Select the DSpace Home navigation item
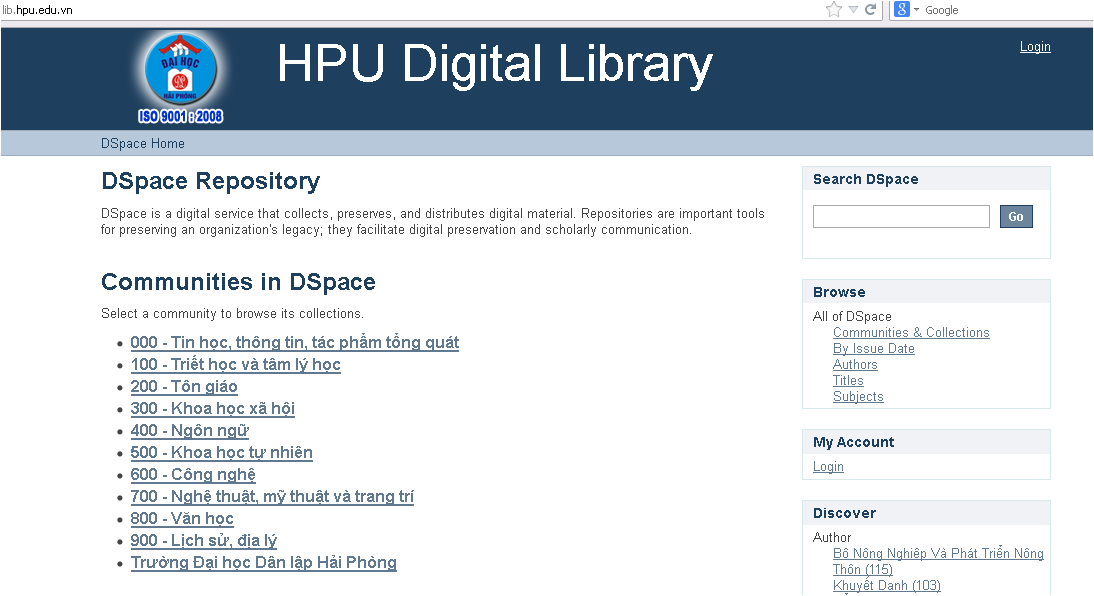This screenshot has width=1094, height=596. point(142,143)
